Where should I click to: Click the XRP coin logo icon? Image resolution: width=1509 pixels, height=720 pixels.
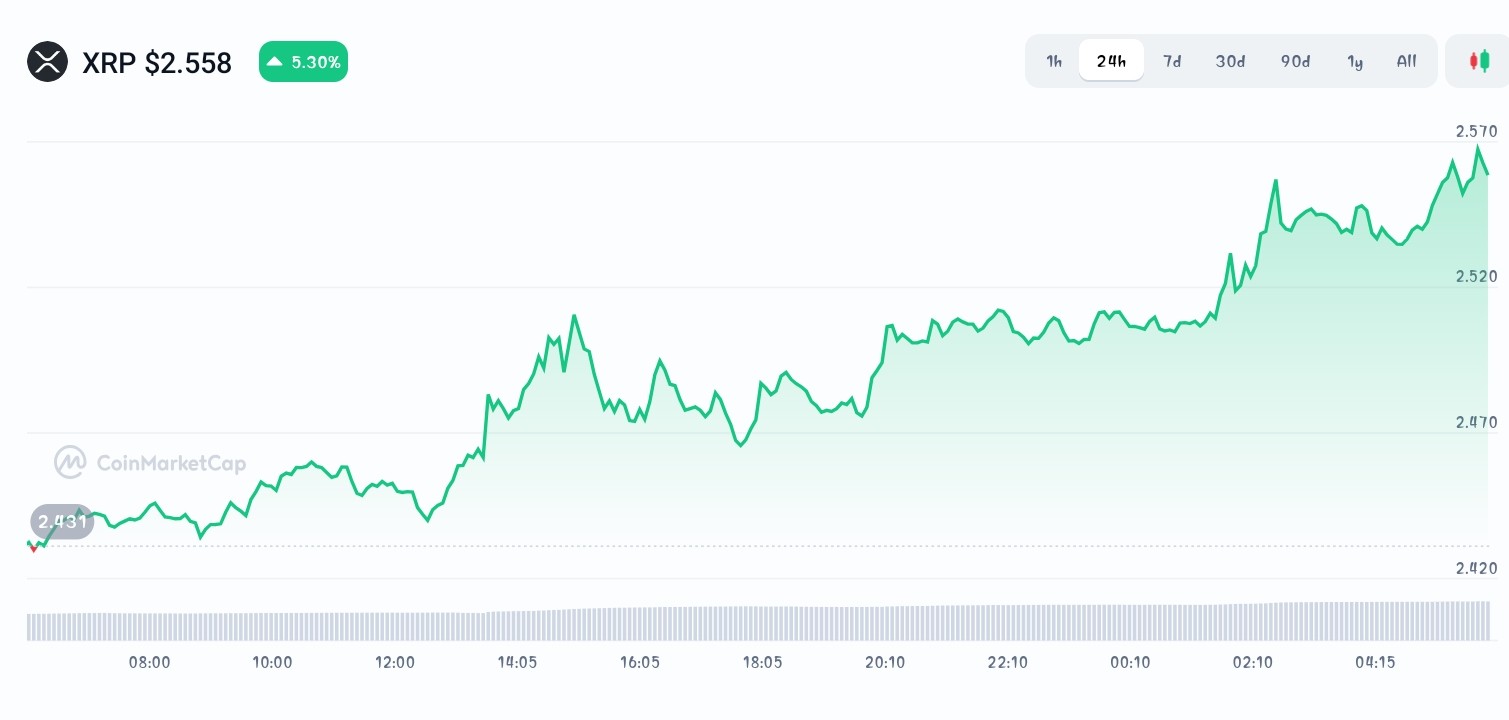[47, 62]
